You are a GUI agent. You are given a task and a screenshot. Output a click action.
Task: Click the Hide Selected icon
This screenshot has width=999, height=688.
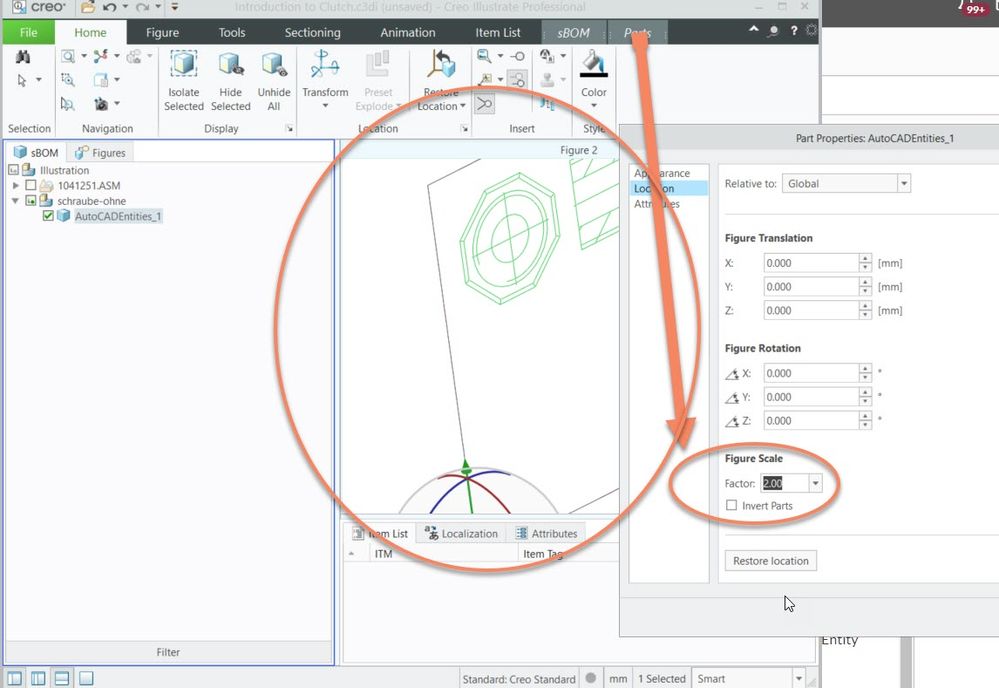coord(230,68)
